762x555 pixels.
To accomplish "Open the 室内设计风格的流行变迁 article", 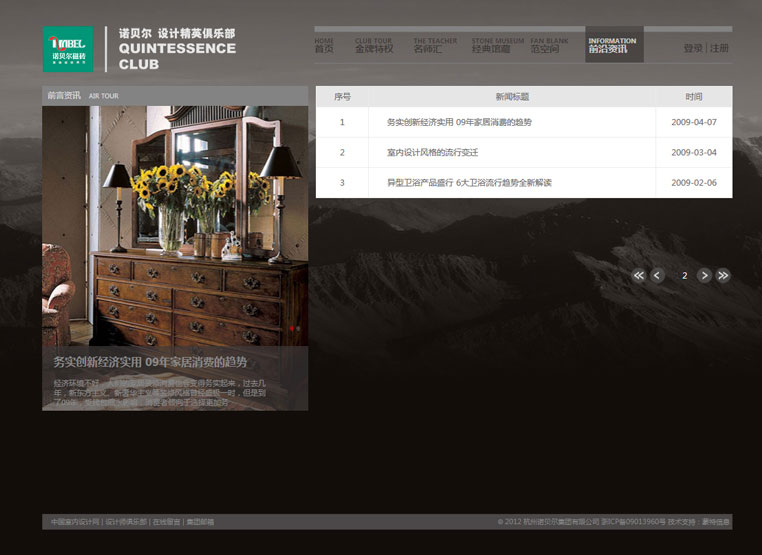I will click(432, 152).
